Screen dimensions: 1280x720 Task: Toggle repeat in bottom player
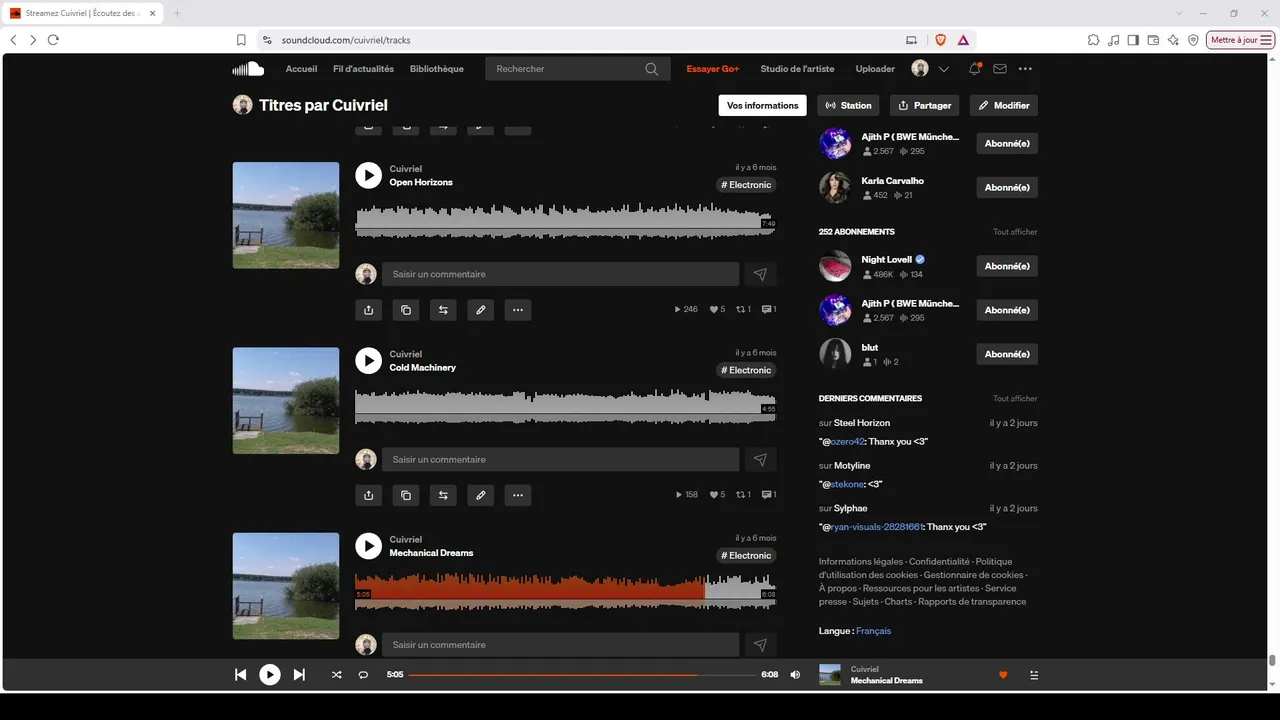[363, 675]
